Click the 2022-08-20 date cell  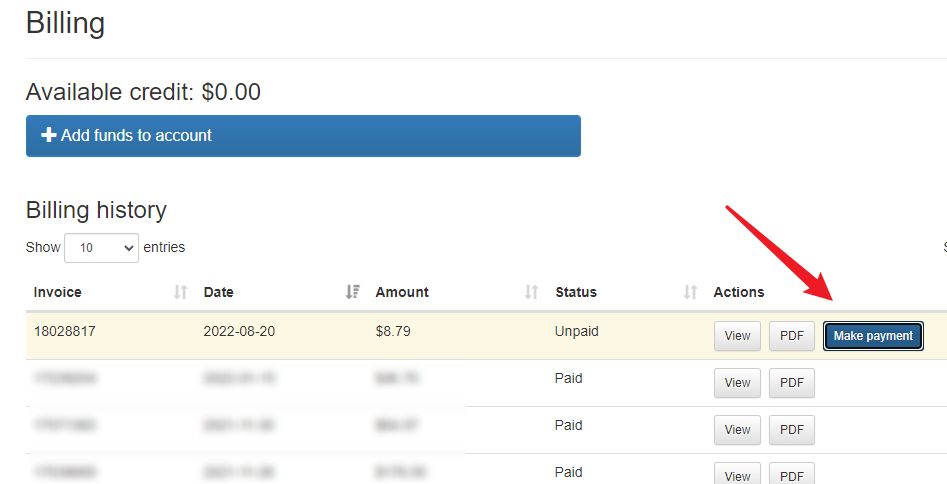click(x=240, y=331)
